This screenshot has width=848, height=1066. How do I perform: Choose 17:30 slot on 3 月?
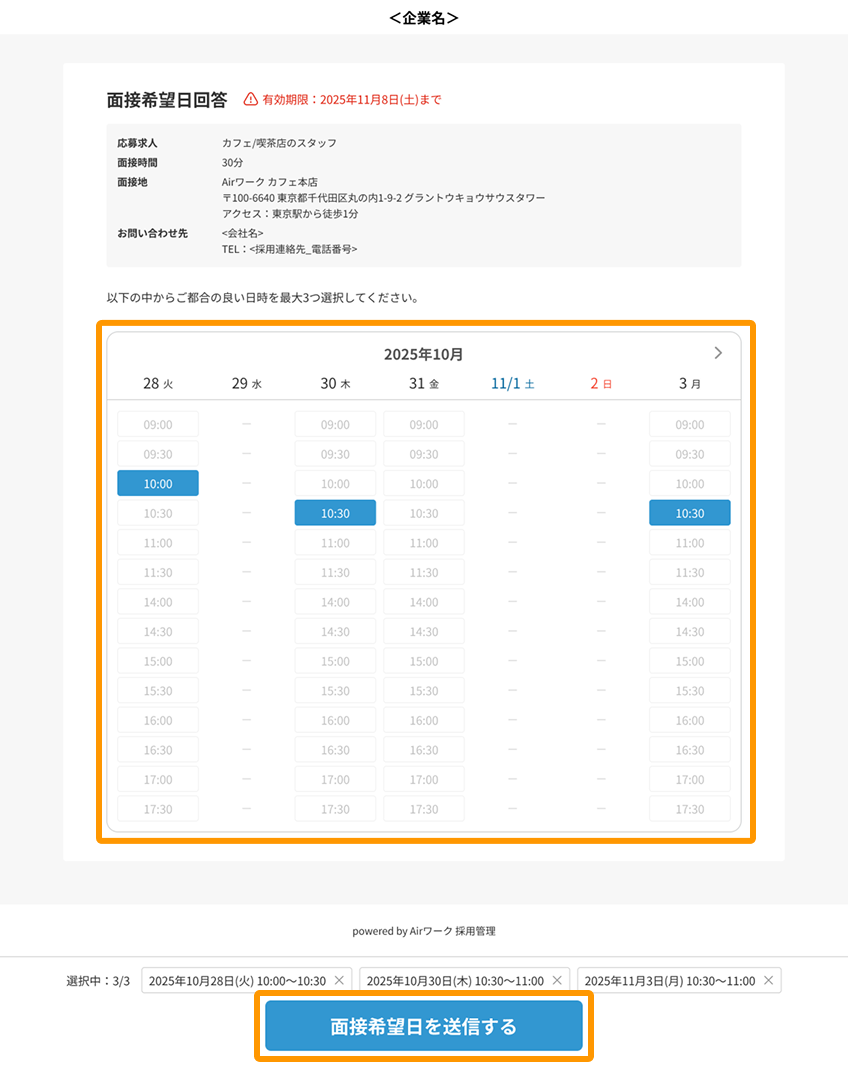point(690,809)
